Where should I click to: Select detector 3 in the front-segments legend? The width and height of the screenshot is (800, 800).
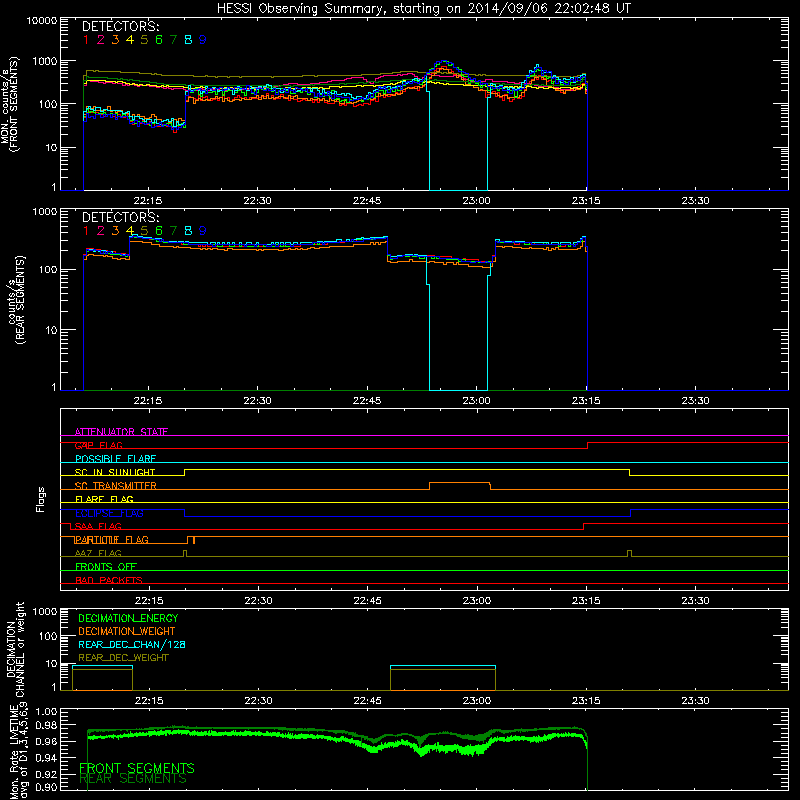tap(115, 40)
